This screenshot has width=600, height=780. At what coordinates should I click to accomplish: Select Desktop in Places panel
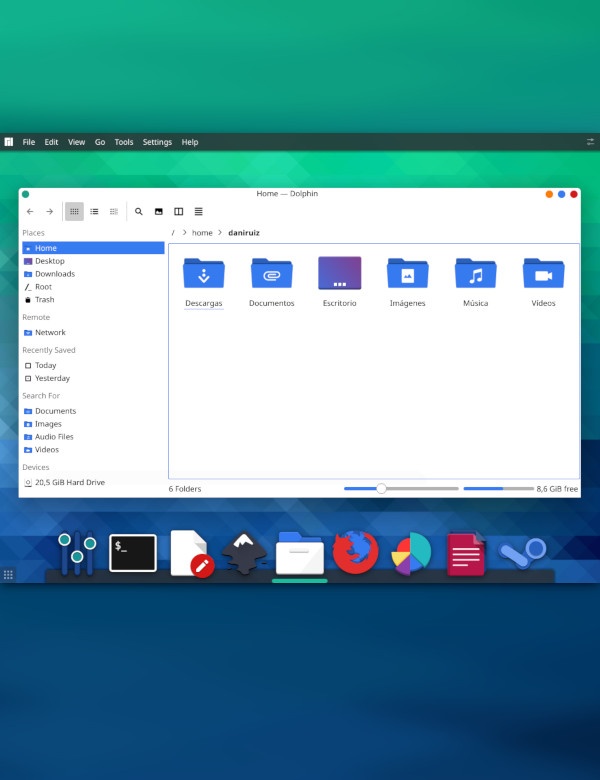point(93,261)
